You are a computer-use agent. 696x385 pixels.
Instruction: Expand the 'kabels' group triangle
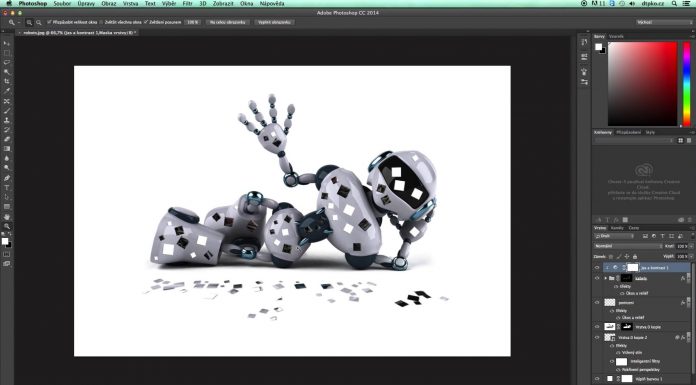coord(605,278)
